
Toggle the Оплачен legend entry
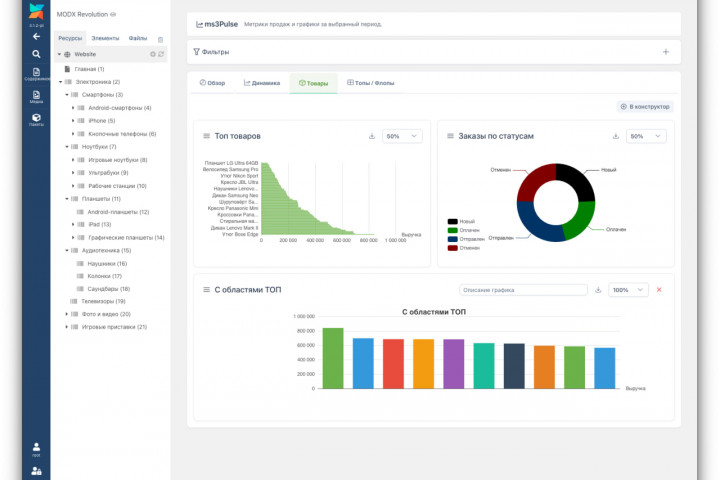tap(461, 230)
